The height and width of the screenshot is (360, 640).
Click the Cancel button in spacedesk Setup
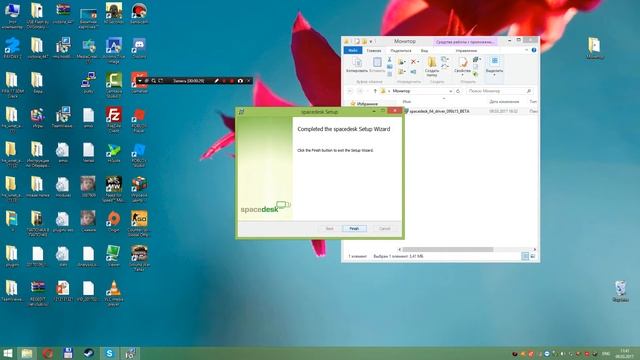[x=384, y=229]
